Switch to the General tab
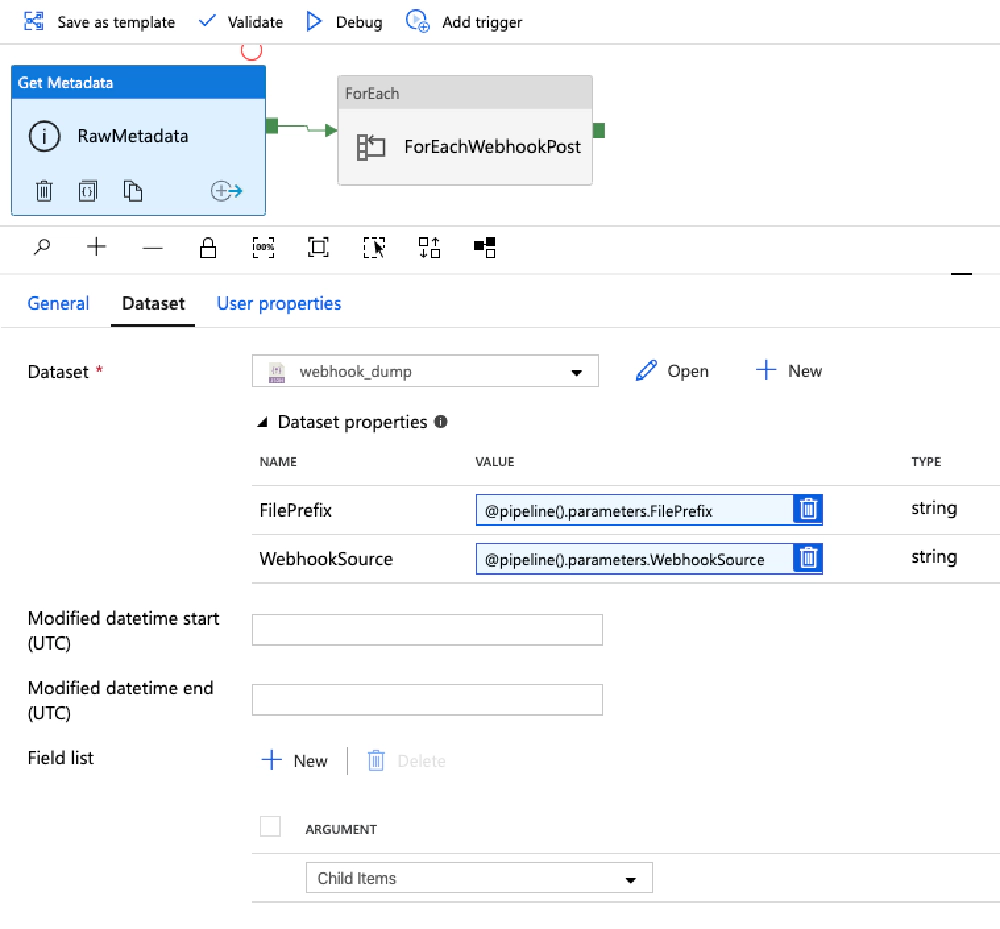 58,303
